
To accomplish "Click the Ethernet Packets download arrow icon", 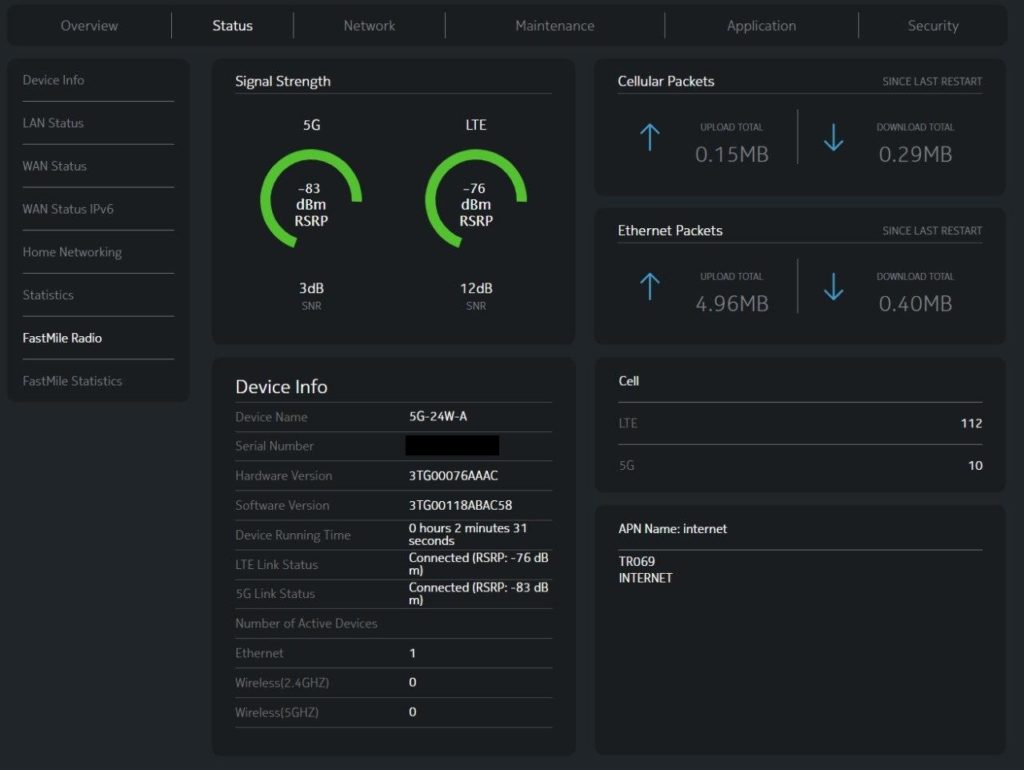I will 833,287.
